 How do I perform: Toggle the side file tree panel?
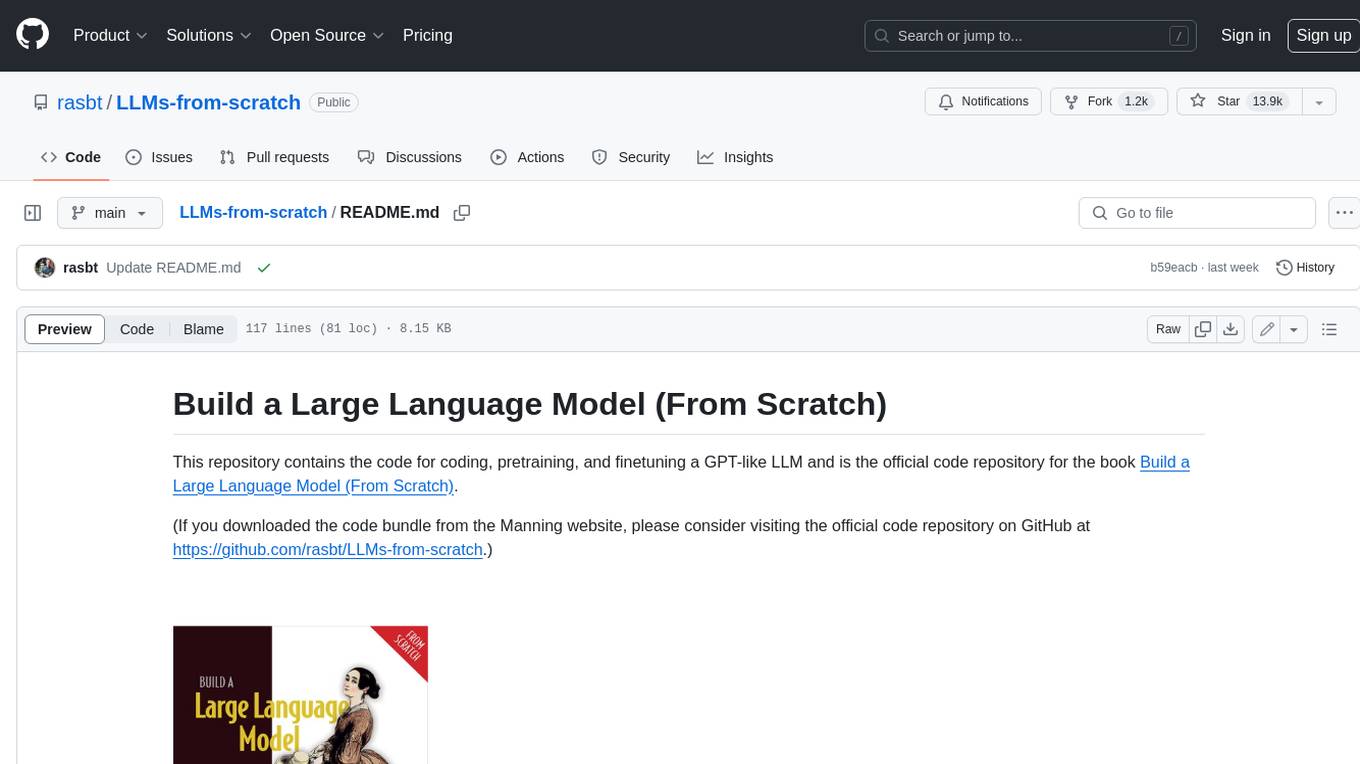[x=33, y=213]
